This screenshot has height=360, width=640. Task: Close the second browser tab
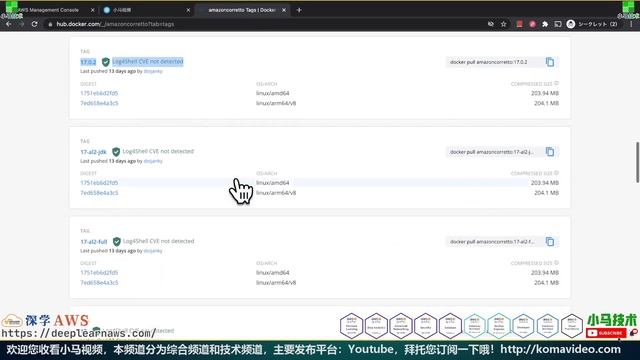pyautogui.click(x=188, y=10)
